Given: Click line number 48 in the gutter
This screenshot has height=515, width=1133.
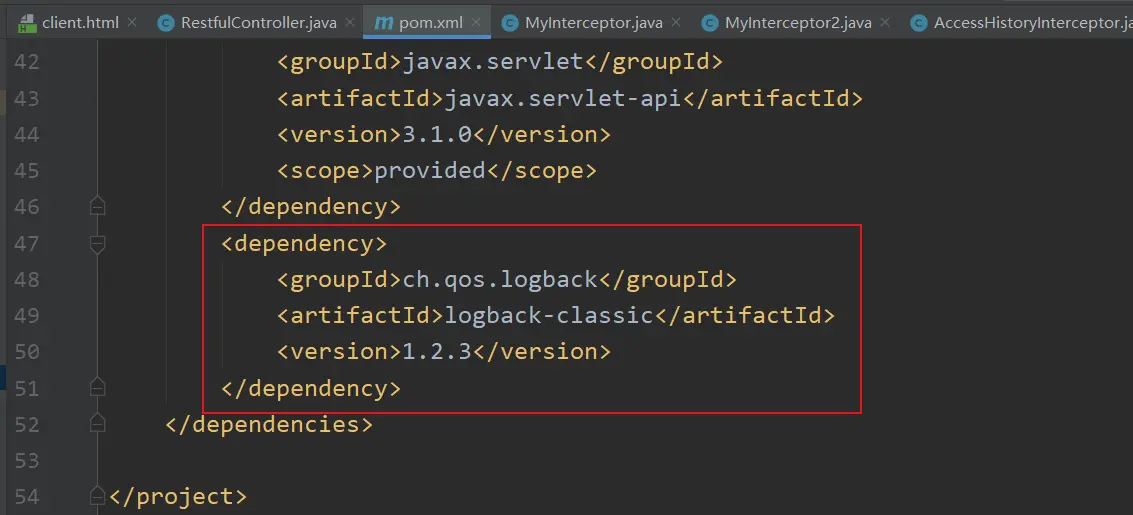Looking at the screenshot, I should (x=26, y=280).
